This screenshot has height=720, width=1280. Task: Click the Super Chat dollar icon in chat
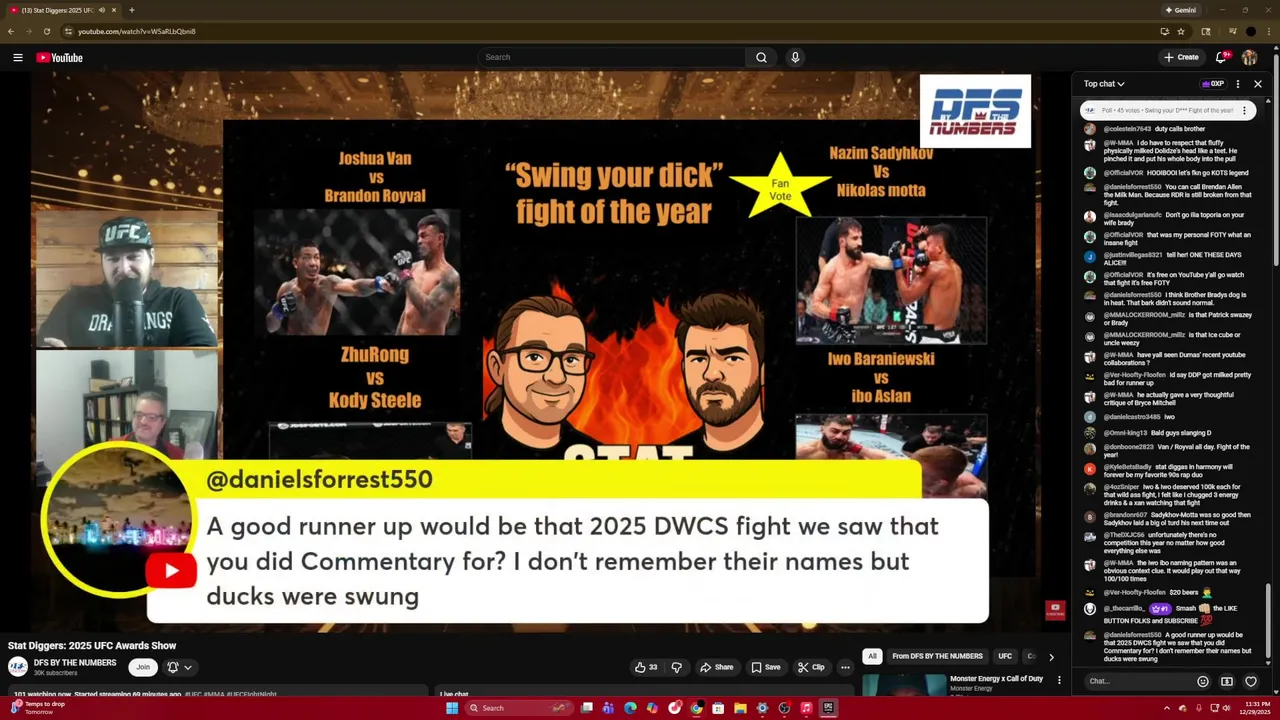coord(1227,682)
